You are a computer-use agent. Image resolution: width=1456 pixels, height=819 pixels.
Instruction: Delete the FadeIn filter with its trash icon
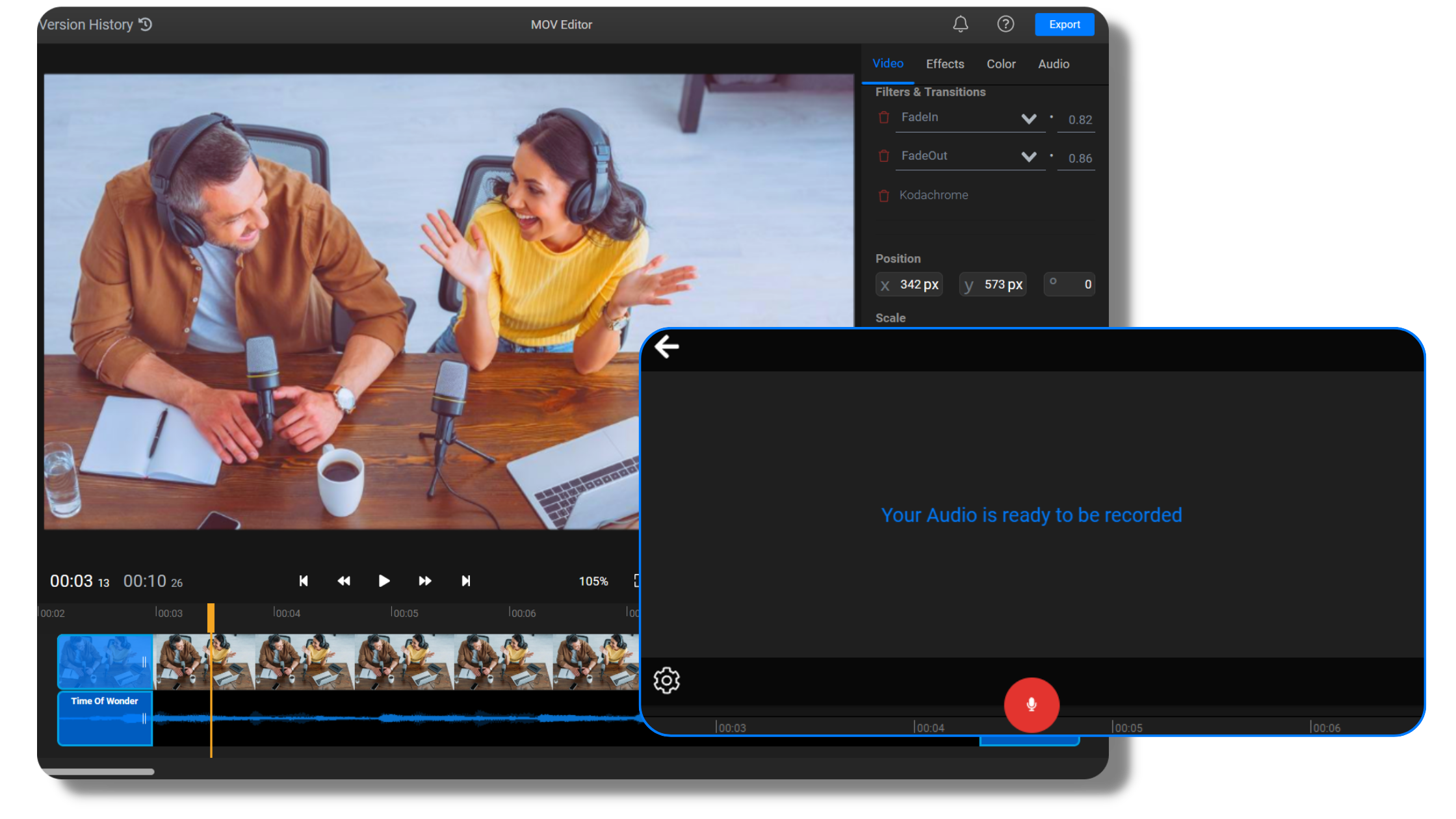883,118
